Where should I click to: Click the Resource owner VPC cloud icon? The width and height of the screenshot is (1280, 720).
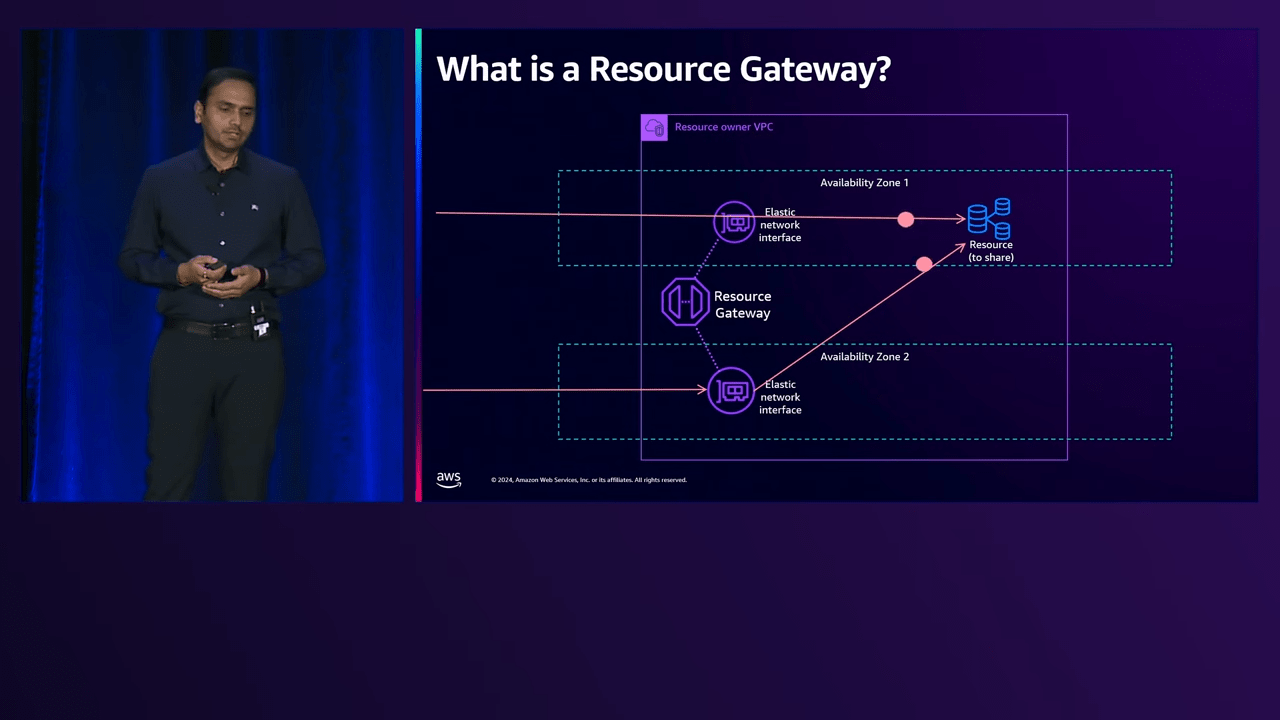pos(654,128)
